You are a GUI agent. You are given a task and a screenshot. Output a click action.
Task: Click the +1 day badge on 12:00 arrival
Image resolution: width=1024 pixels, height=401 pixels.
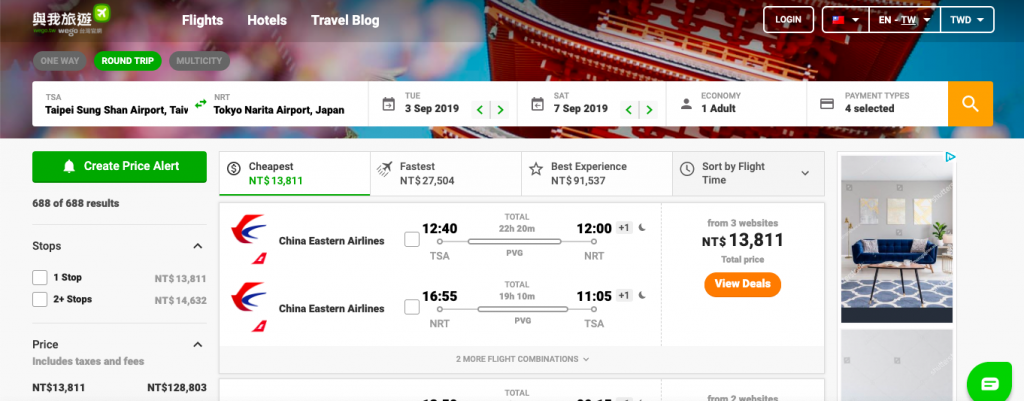click(x=624, y=228)
